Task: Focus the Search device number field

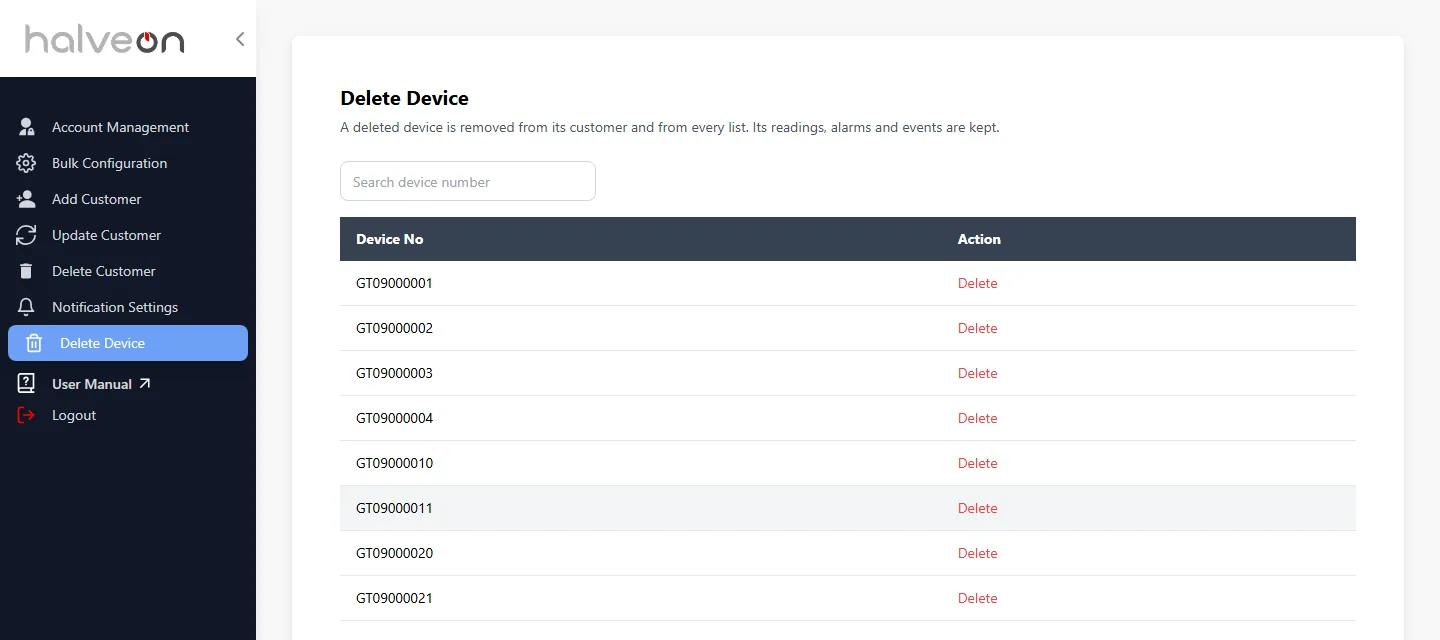Action: 468,181
